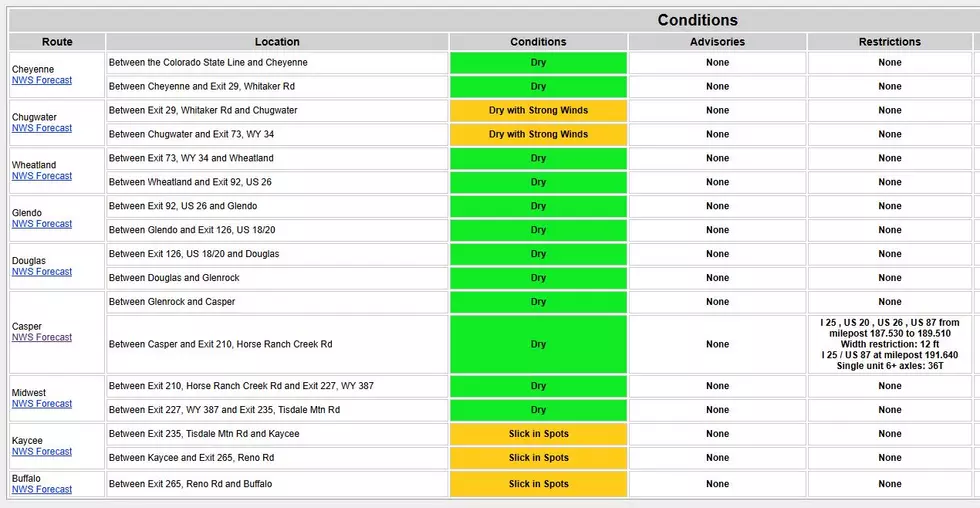Click Restrictions 'None' for Kaycee to Reno Rd row

pos(889,457)
